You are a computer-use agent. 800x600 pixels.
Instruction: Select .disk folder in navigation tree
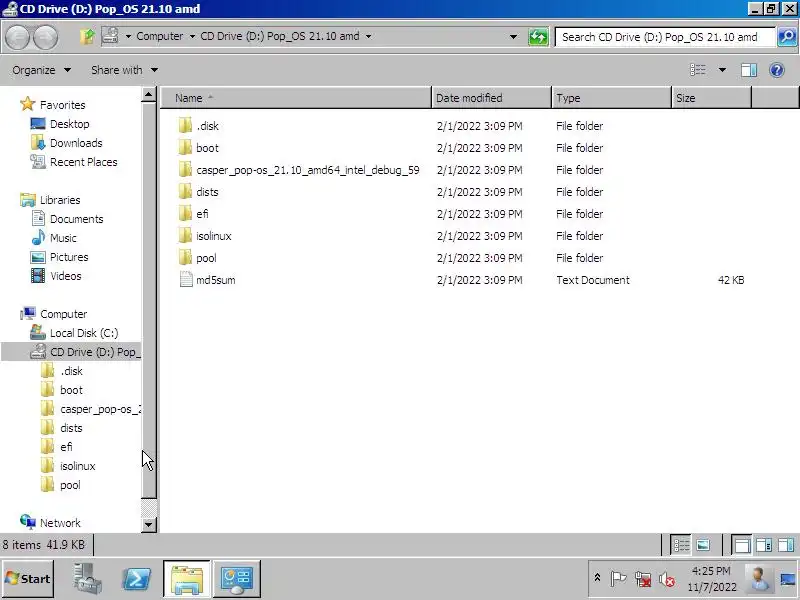click(x=71, y=371)
